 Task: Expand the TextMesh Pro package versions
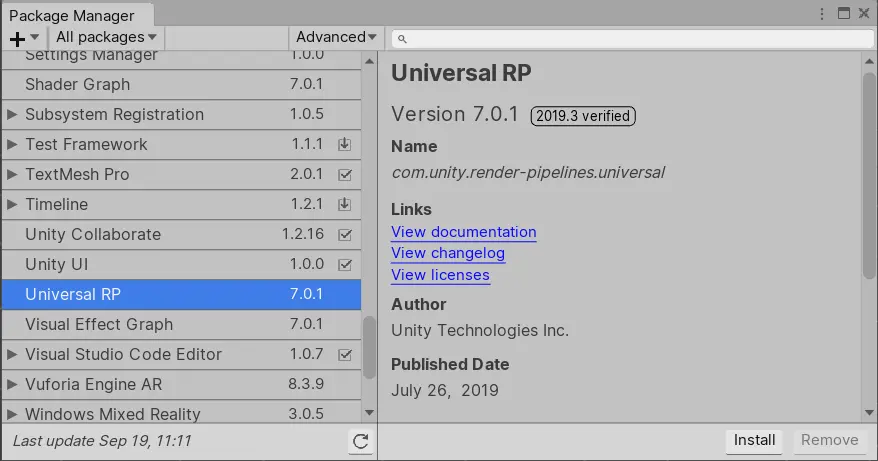pos(12,174)
